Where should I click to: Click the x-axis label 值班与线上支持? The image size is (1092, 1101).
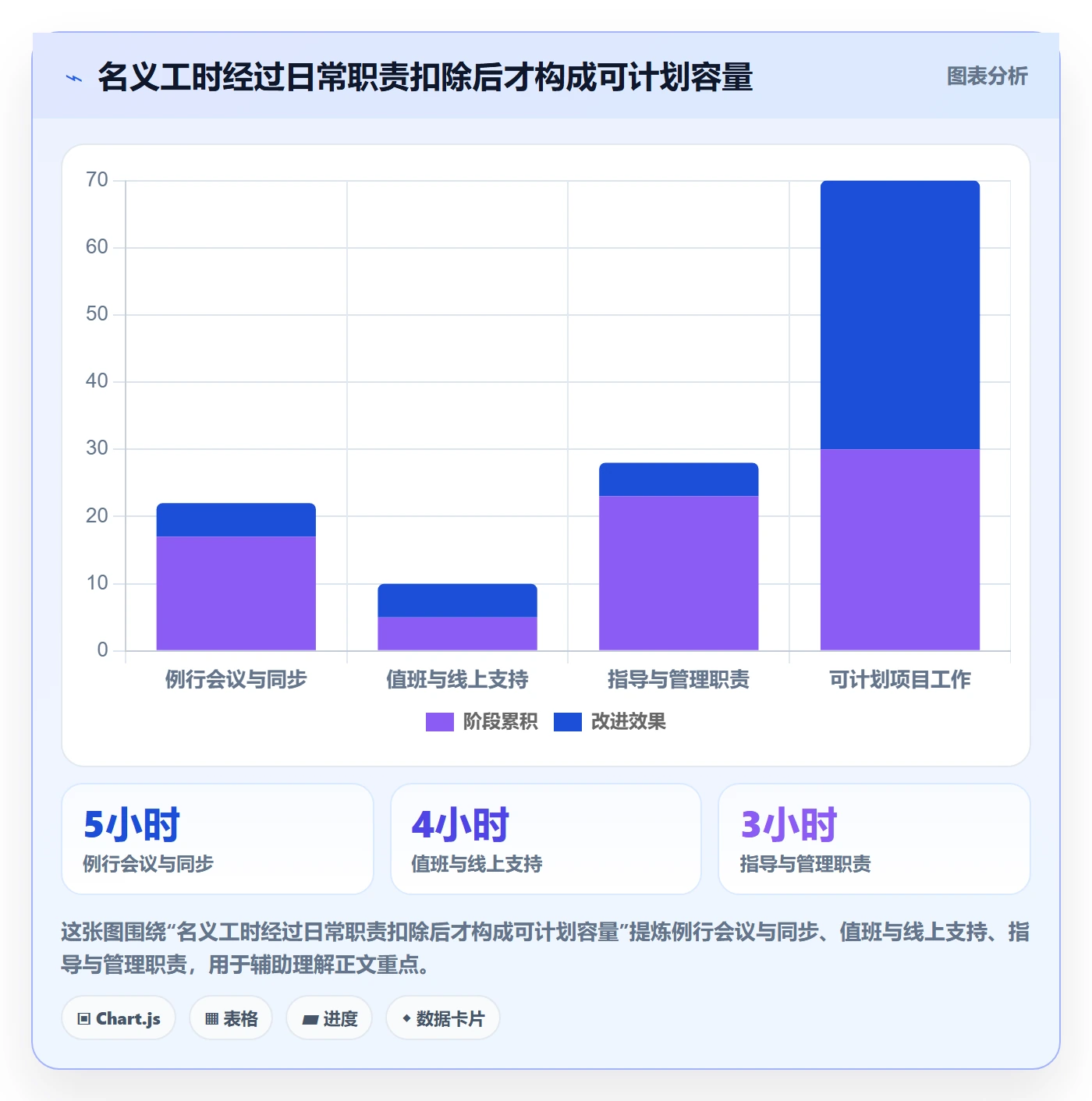point(457,680)
